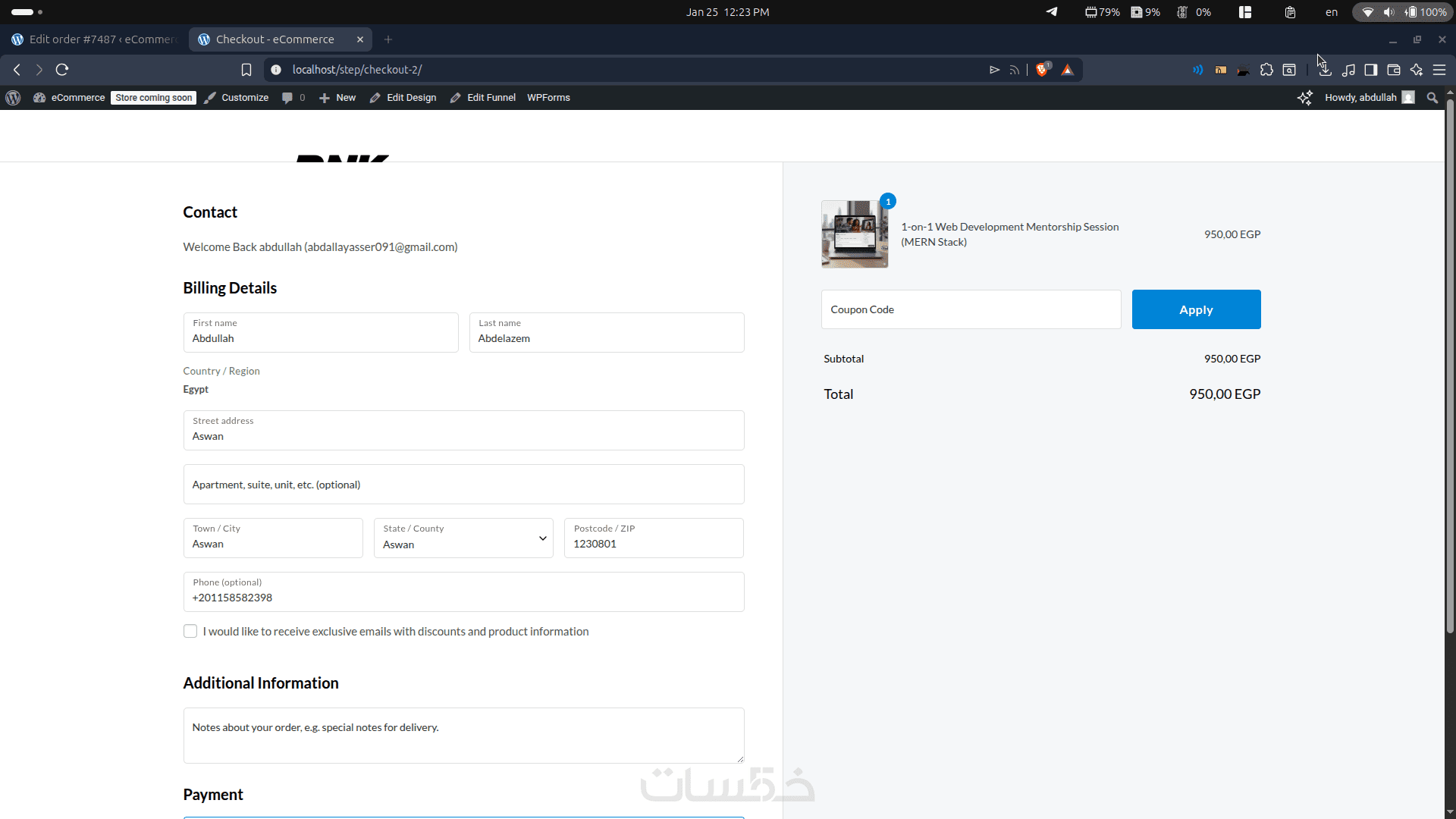Open the New content menu in admin bar
The height and width of the screenshot is (819, 1456).
pyautogui.click(x=338, y=98)
